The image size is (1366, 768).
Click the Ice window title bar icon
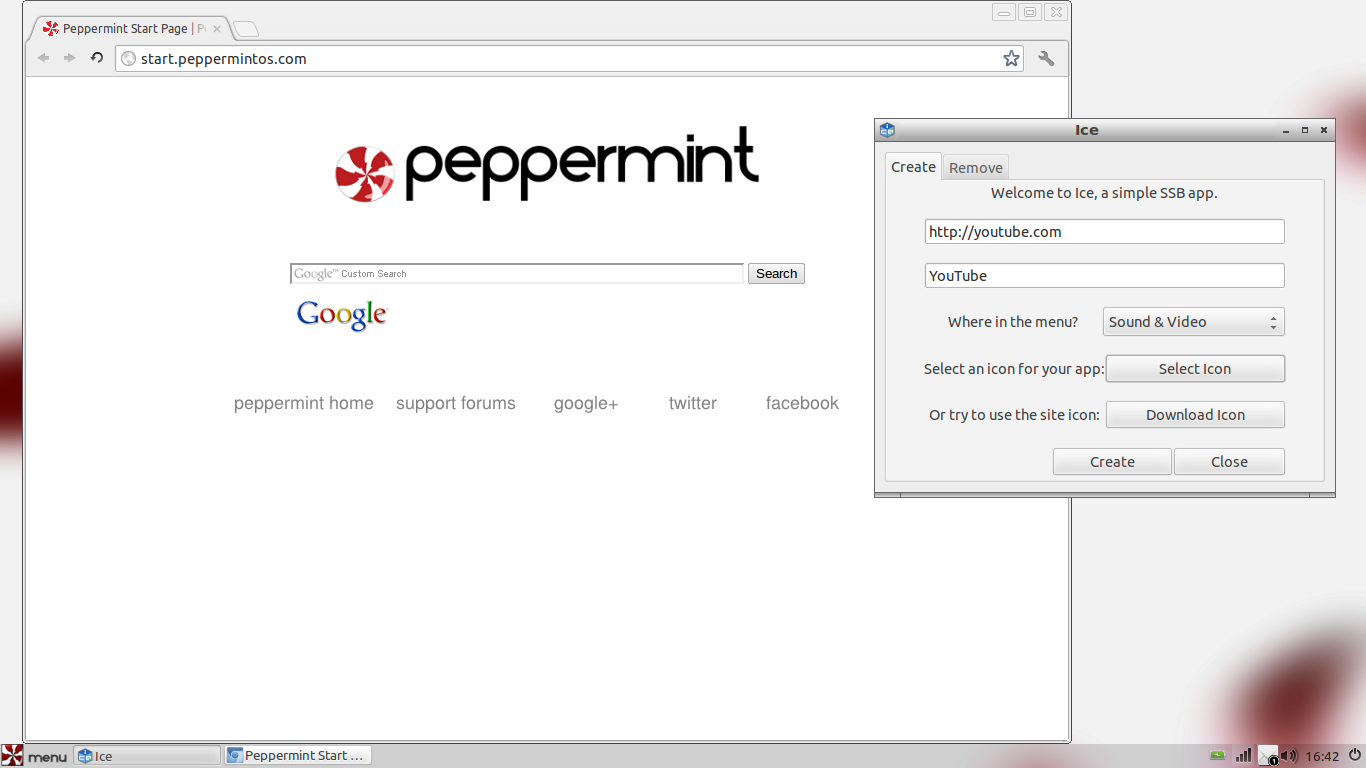point(887,130)
